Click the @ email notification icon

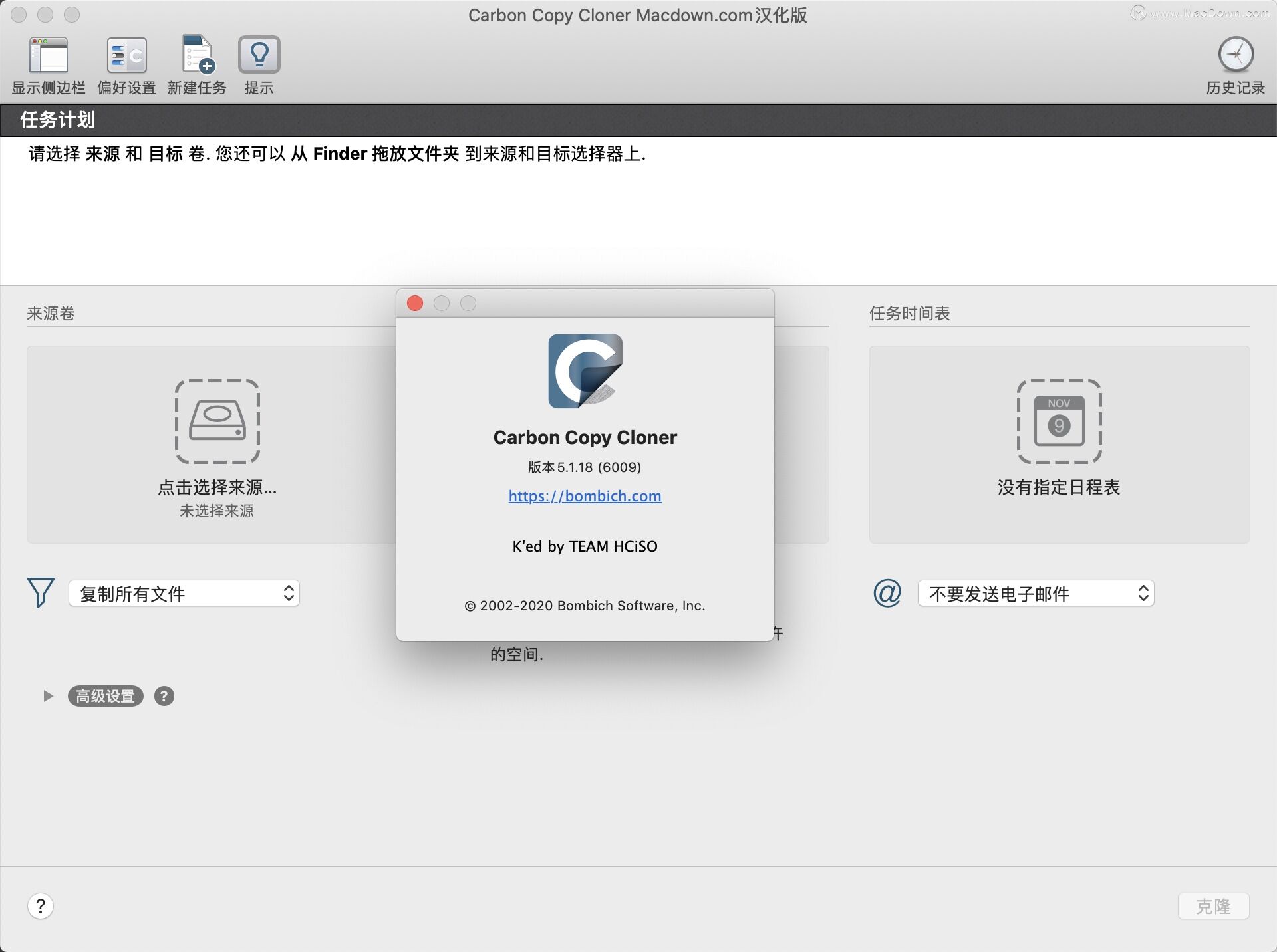[x=887, y=592]
